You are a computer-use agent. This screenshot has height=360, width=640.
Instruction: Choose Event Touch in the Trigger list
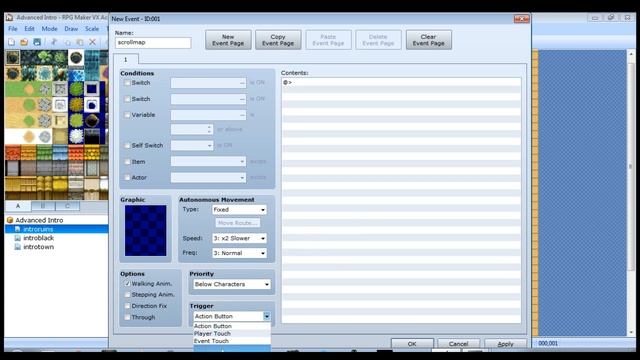point(232,341)
